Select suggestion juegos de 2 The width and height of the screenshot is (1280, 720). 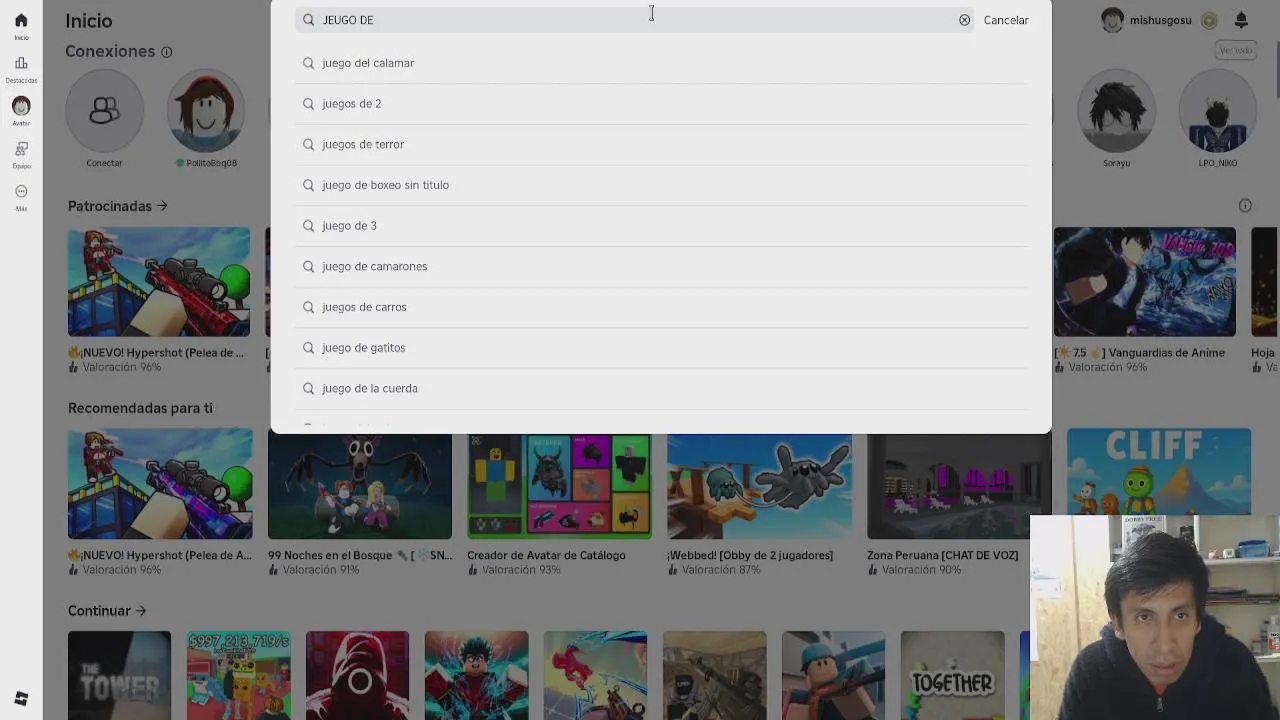661,104
